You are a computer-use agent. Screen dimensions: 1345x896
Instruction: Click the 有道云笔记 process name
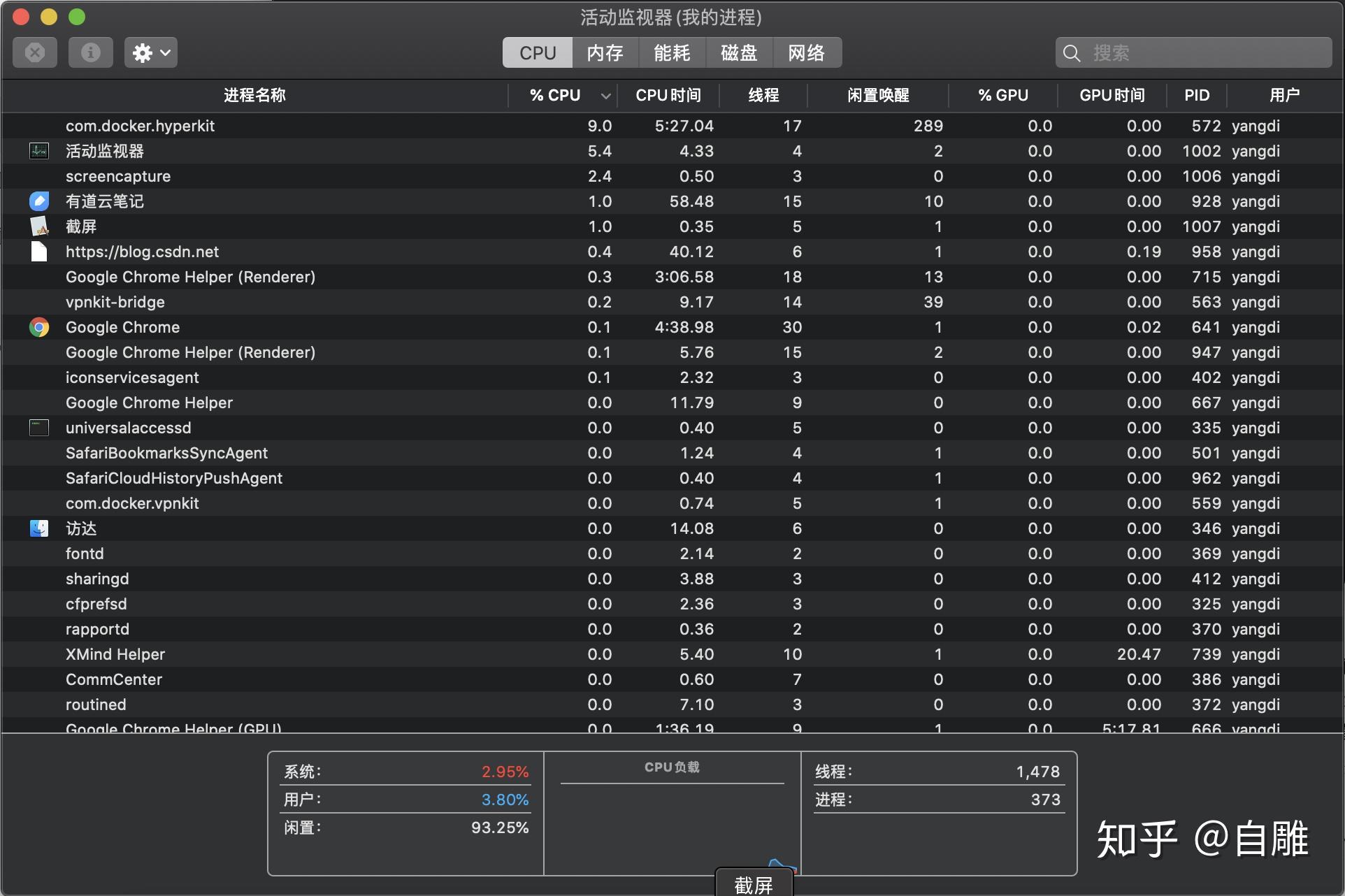pyautogui.click(x=105, y=201)
